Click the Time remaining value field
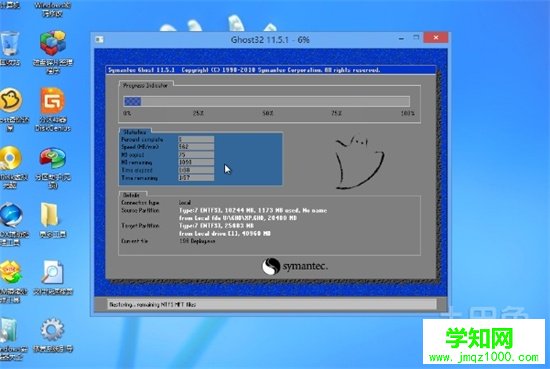Viewport: 550px width, 369px height. point(196,178)
